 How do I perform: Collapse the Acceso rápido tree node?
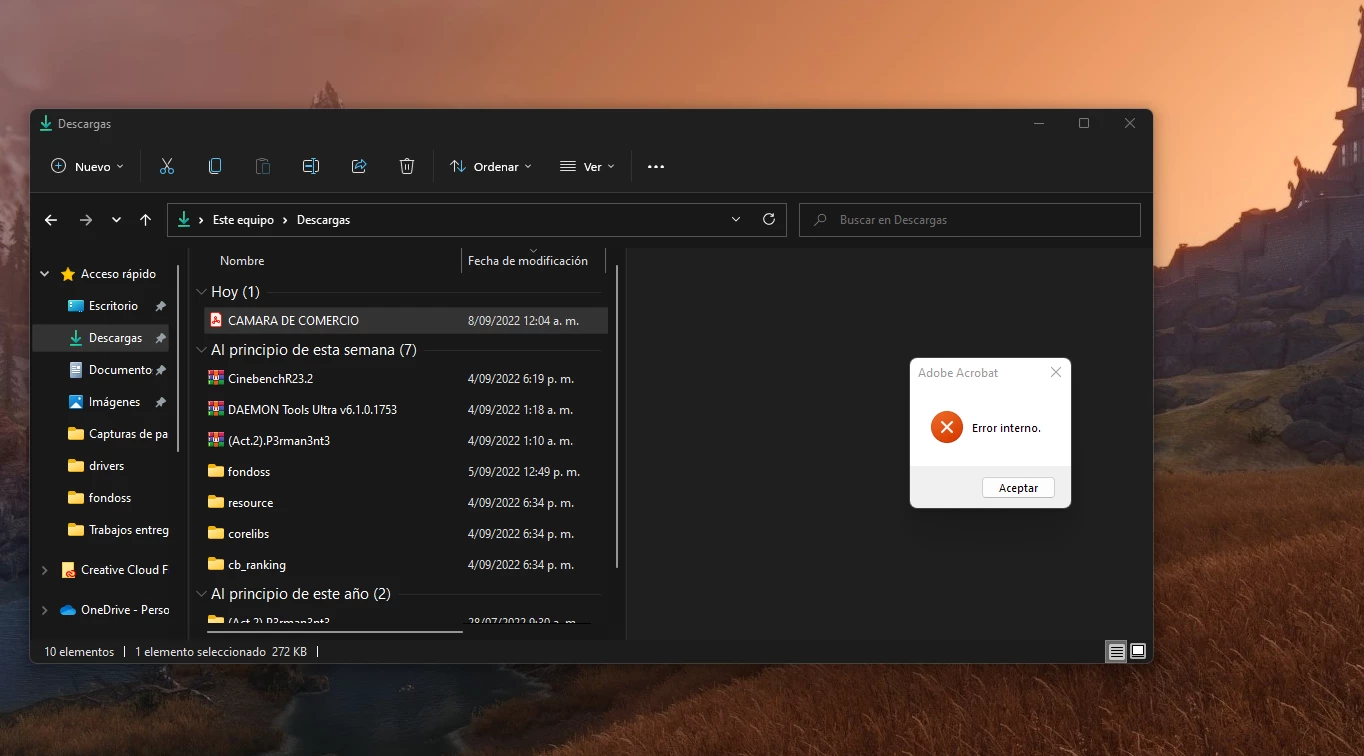pos(45,274)
